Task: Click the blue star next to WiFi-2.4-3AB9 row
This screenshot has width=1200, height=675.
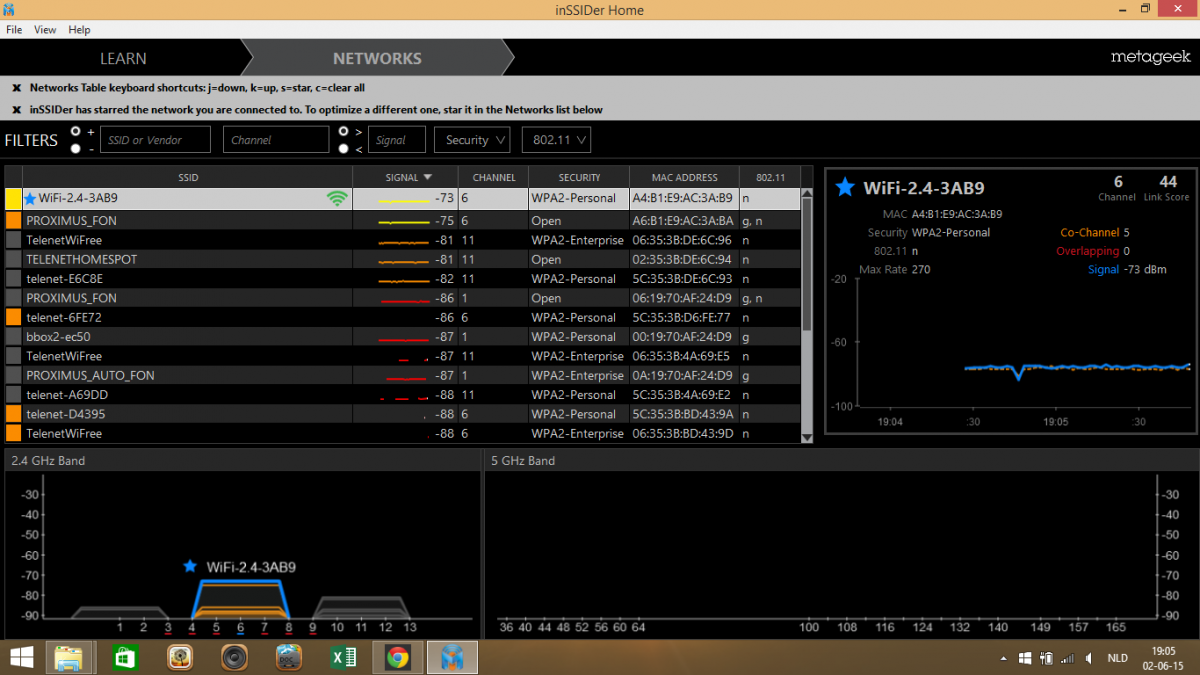Action: (30, 199)
